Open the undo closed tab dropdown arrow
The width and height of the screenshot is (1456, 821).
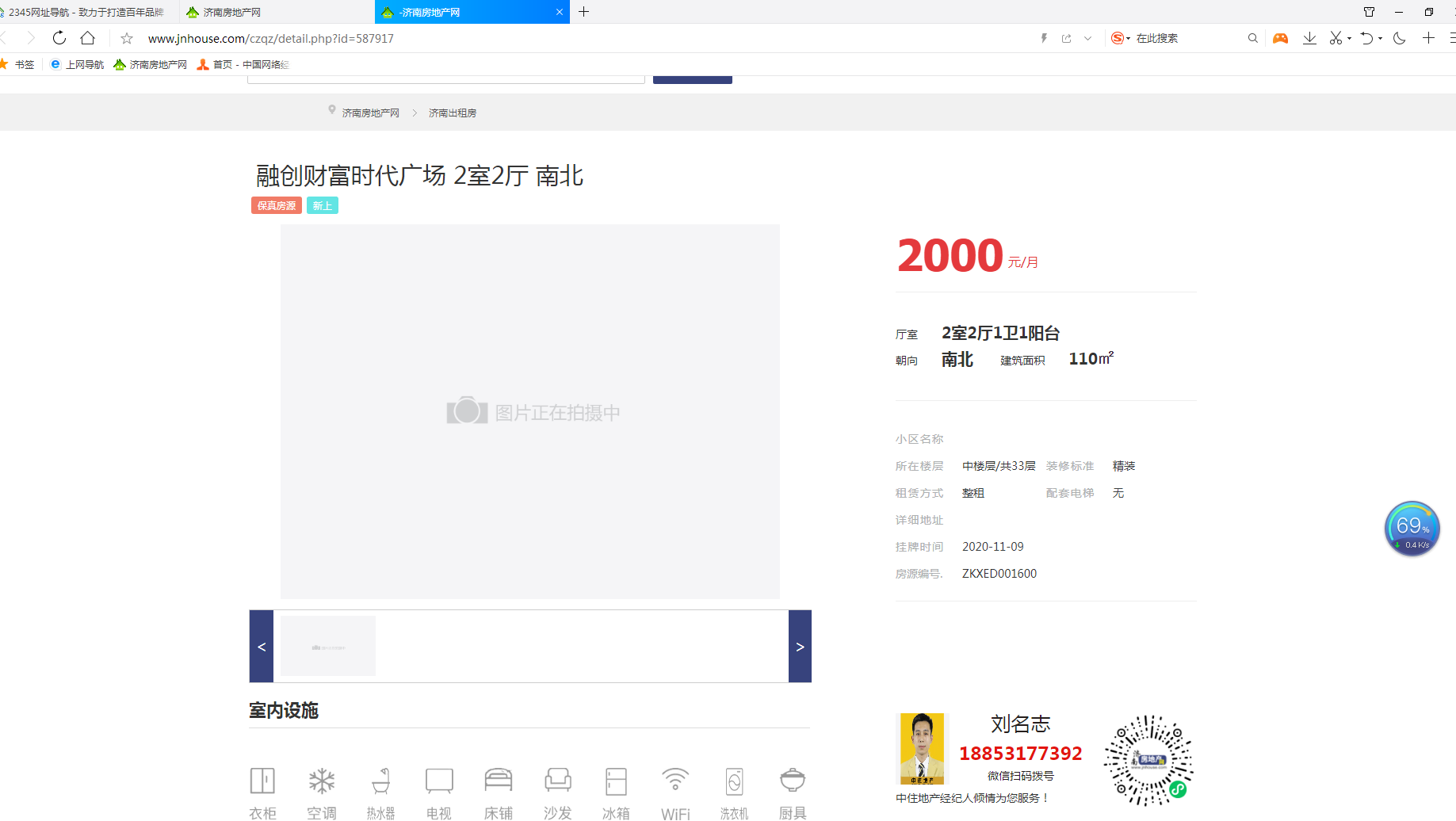1381,38
